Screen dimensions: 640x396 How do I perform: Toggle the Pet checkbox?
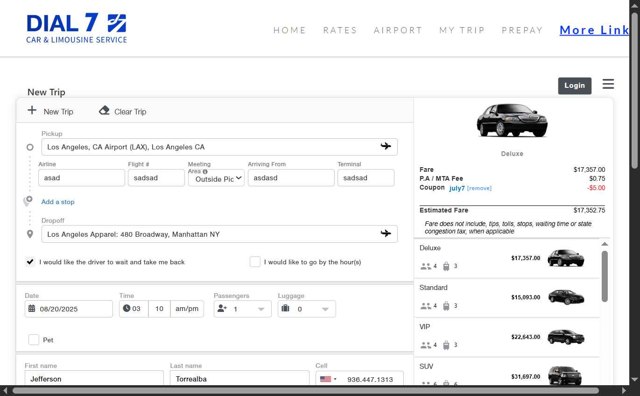coord(33,340)
